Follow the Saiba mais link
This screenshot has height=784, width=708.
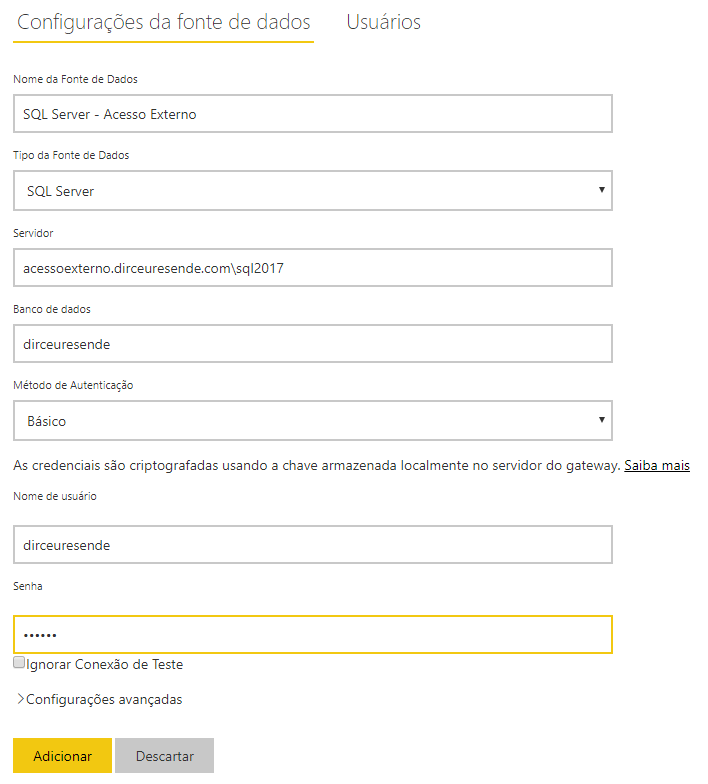tap(656, 466)
